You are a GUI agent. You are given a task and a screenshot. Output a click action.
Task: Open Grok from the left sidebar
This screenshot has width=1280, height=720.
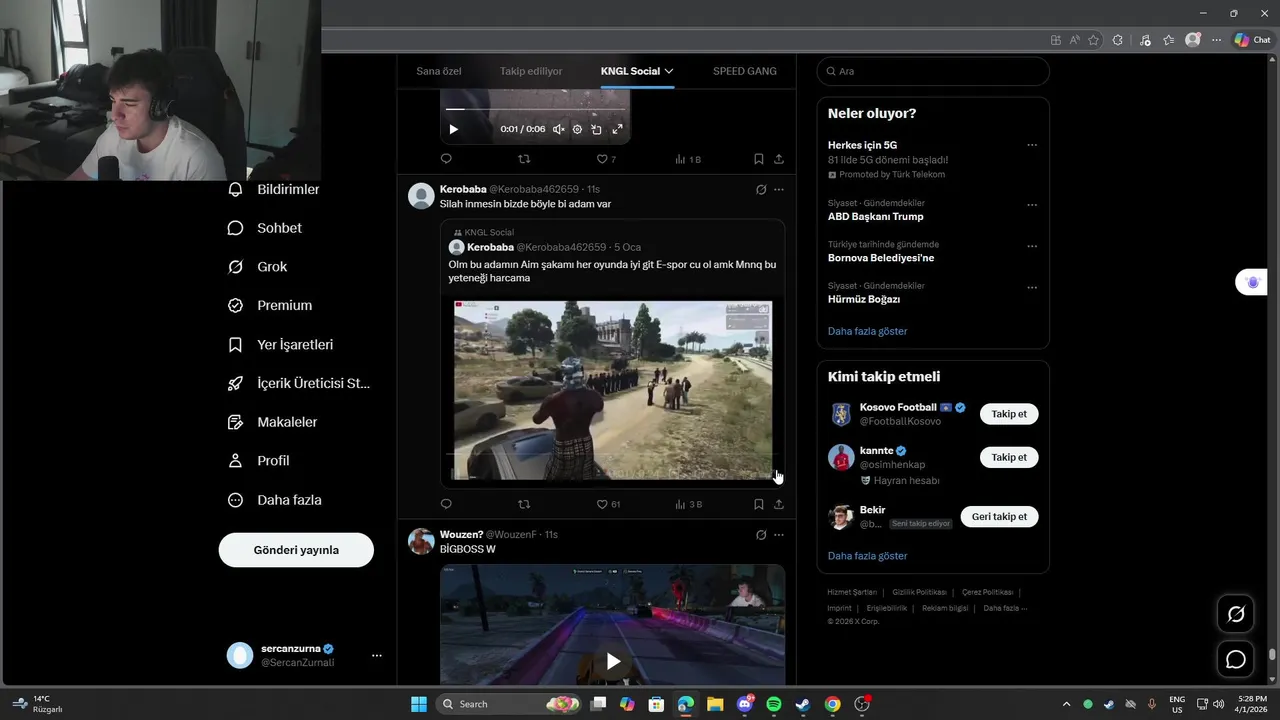258,267
